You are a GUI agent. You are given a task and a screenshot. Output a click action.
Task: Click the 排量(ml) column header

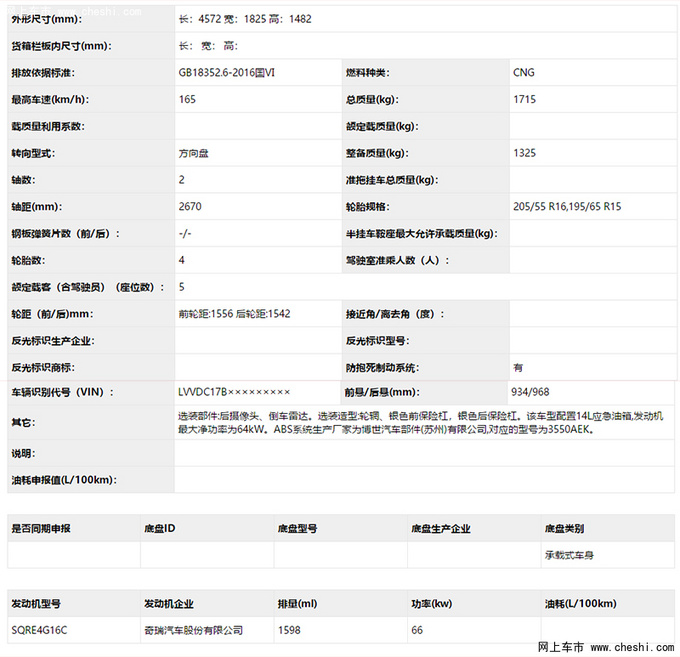pos(298,604)
